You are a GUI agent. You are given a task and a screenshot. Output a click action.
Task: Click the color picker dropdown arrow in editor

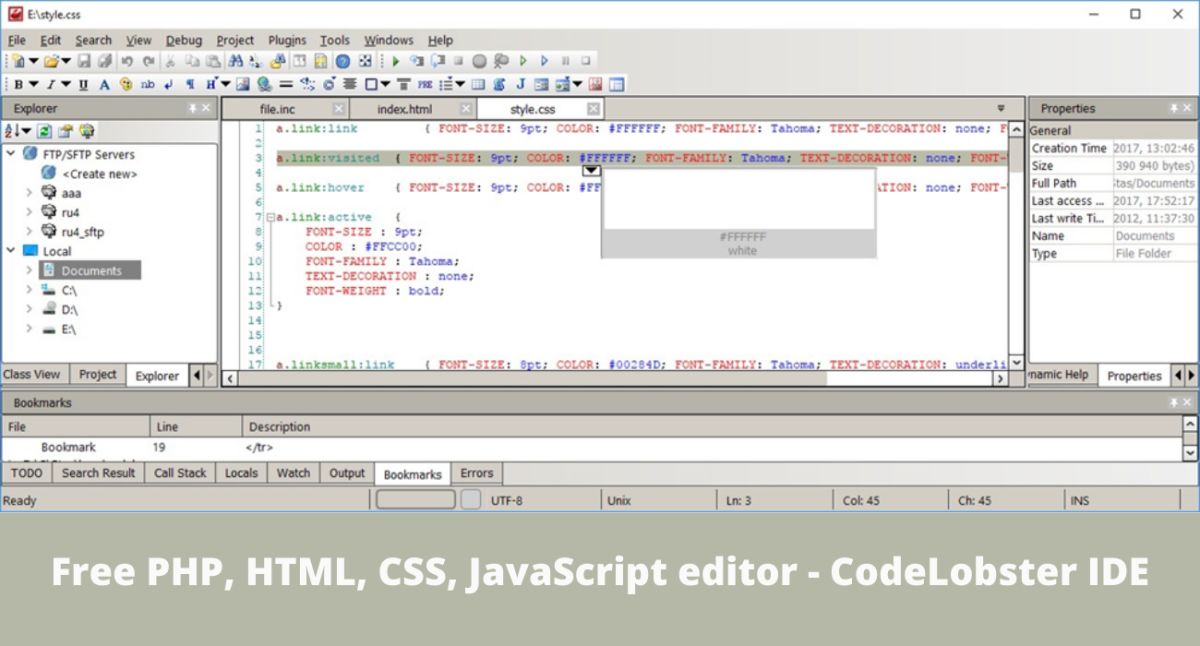coord(591,171)
